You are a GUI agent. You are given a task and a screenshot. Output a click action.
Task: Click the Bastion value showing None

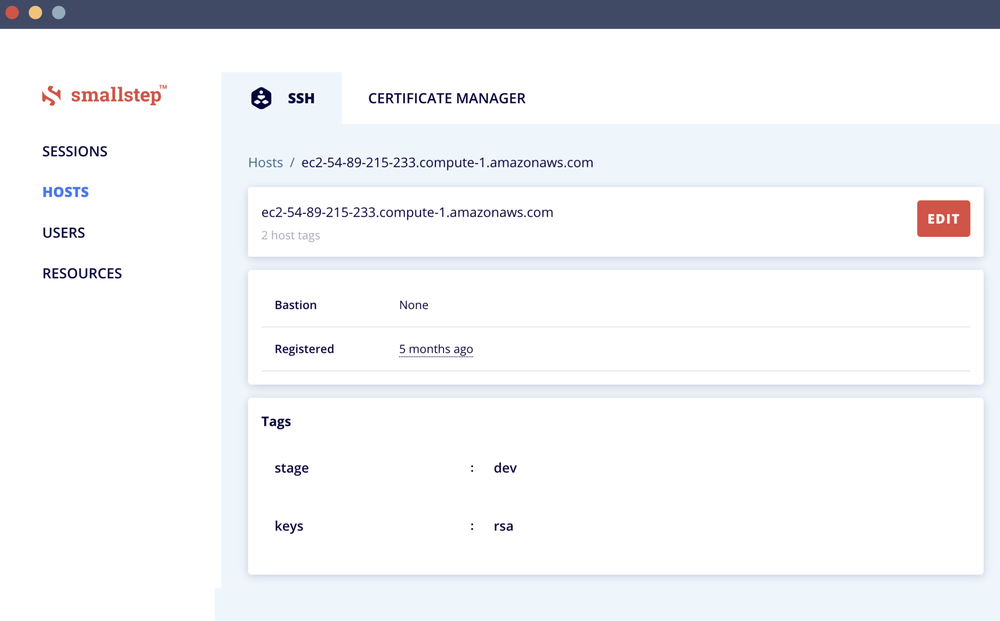coord(413,305)
